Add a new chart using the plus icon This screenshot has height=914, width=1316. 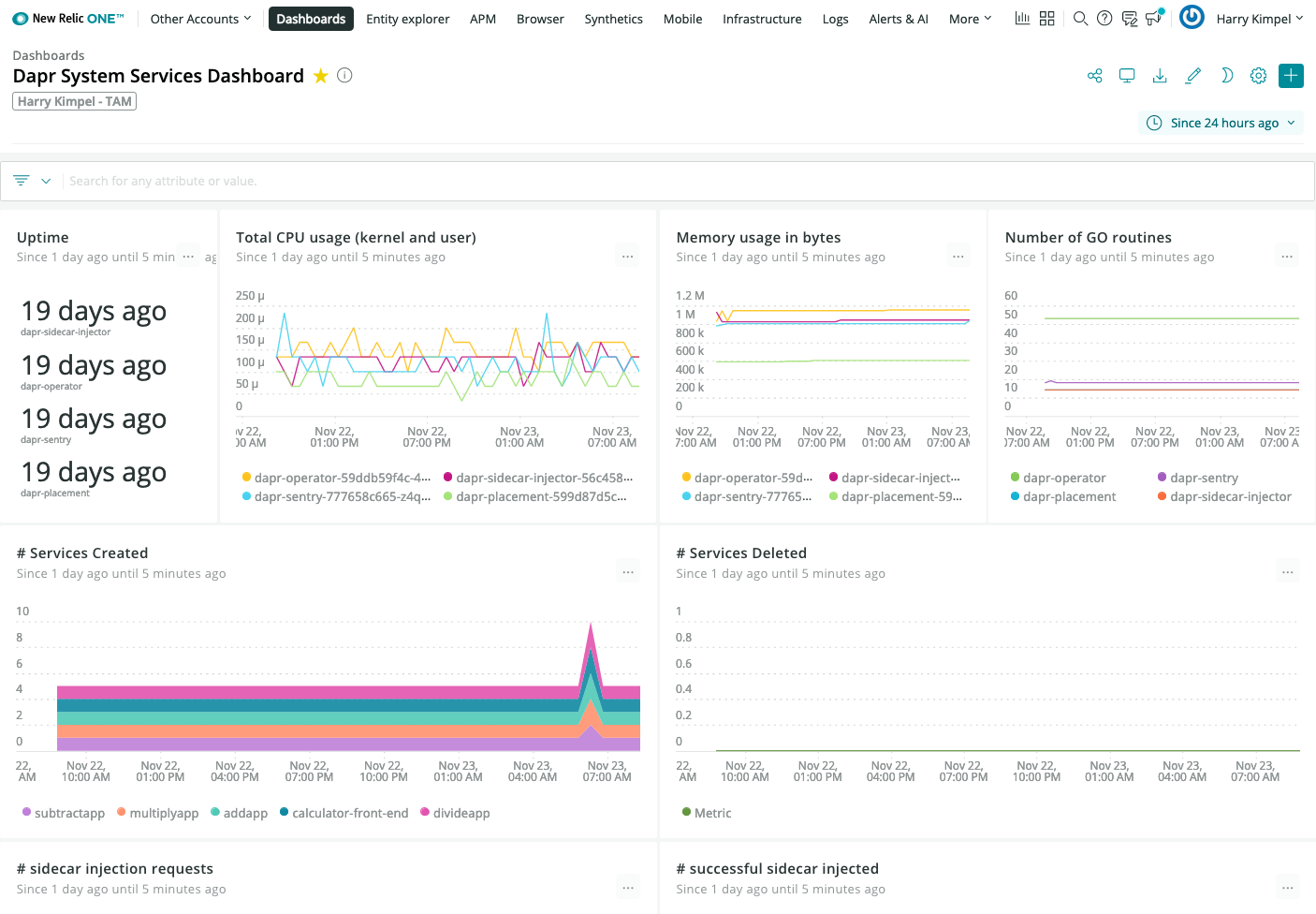(x=1291, y=75)
